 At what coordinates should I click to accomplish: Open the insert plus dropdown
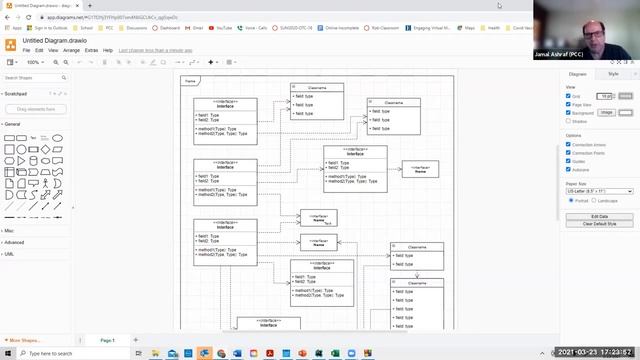213,62
